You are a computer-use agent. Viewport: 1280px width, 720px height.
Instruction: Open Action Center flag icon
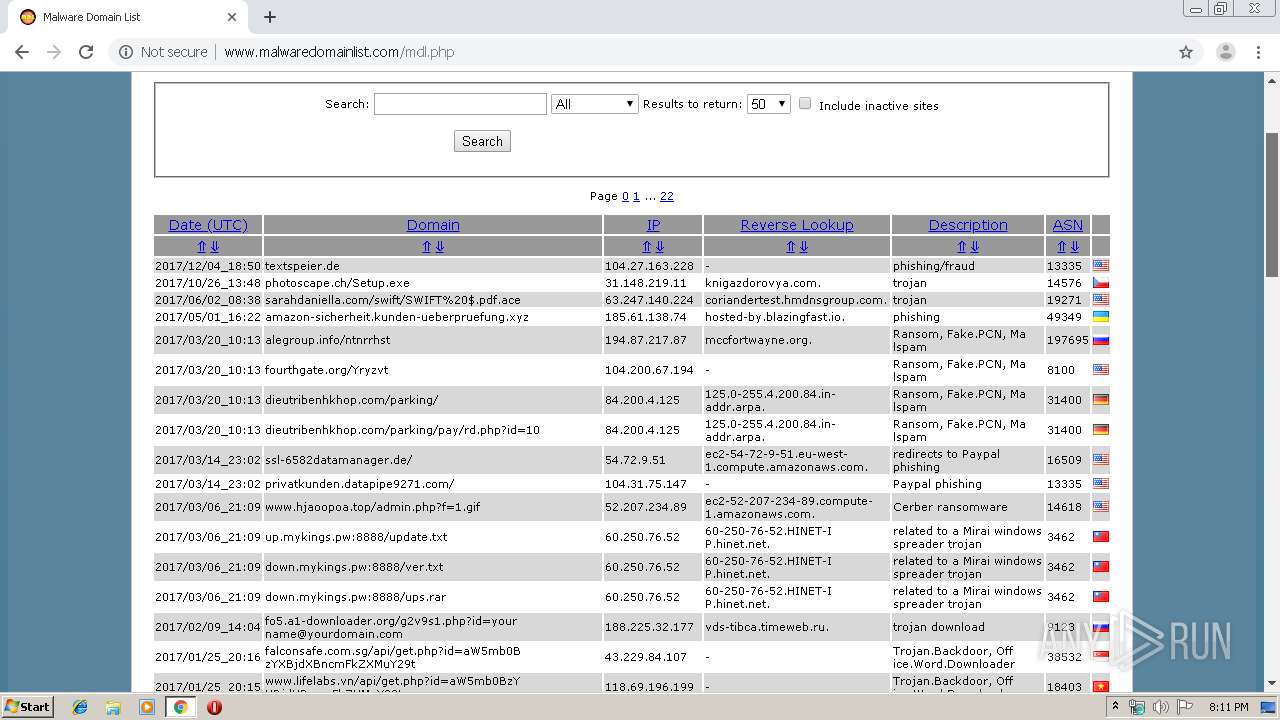pyautogui.click(x=1185, y=707)
